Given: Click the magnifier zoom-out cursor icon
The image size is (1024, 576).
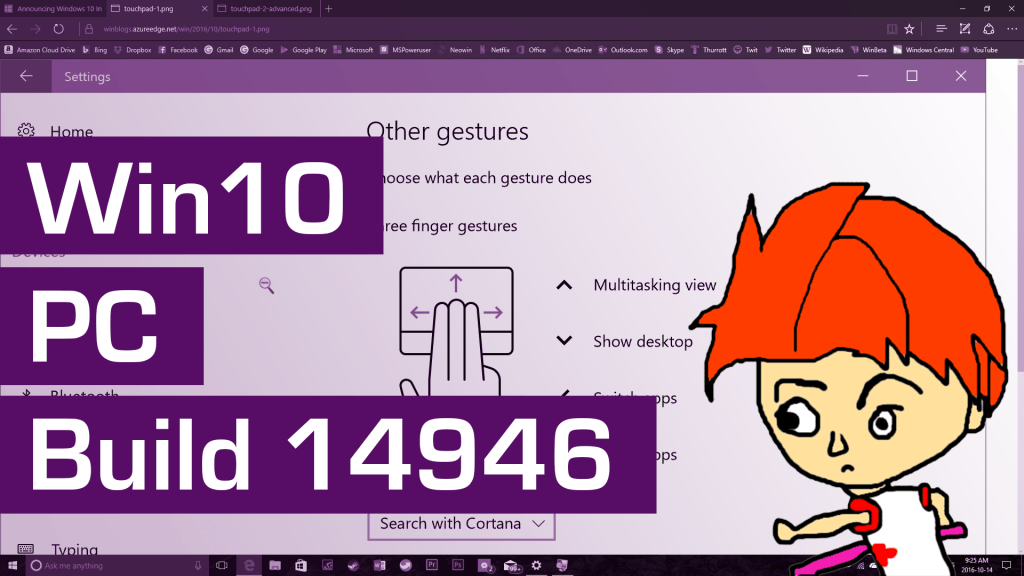Looking at the screenshot, I should click(266, 285).
